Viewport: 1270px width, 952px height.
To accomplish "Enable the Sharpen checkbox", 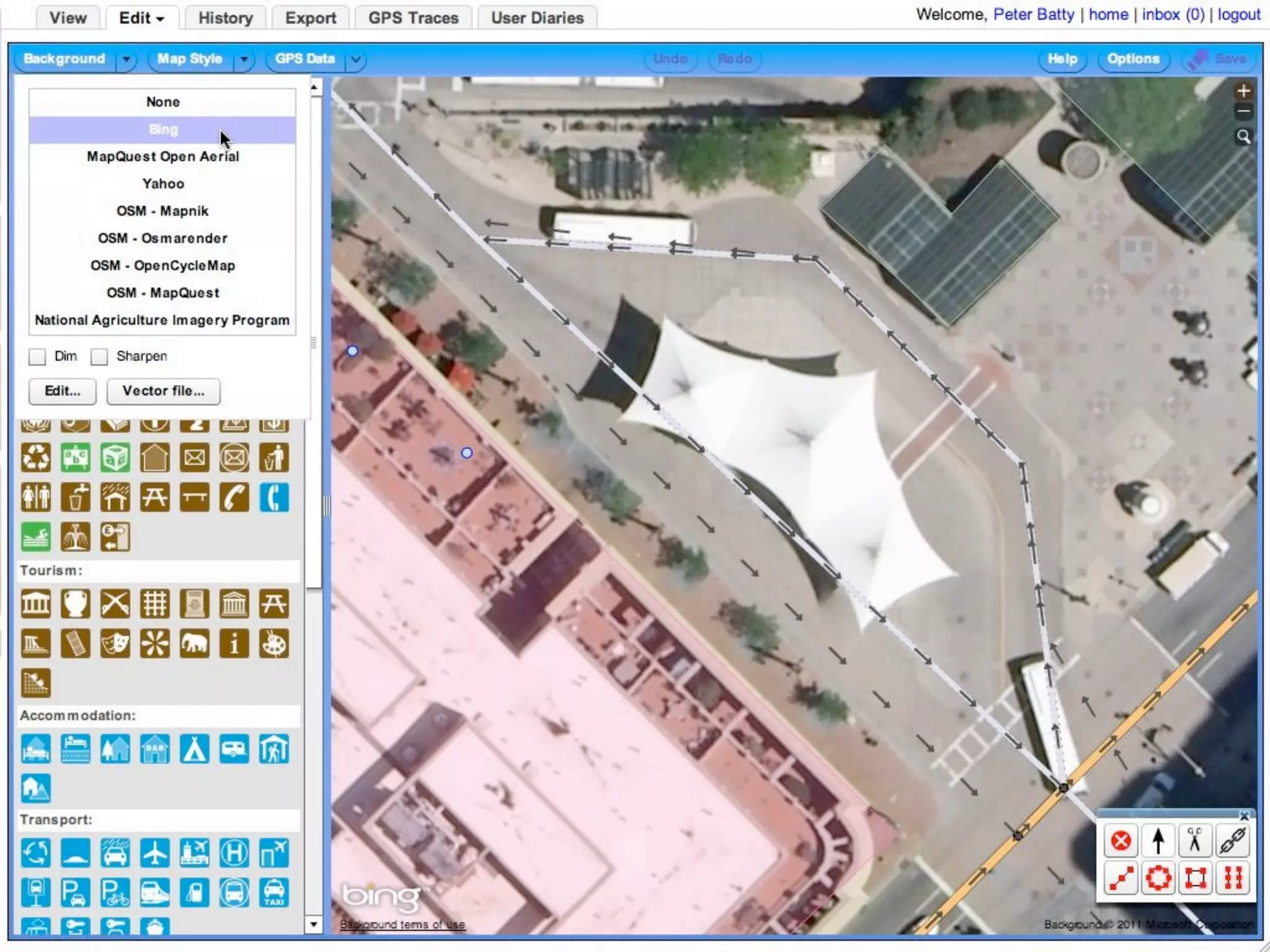I will (99, 356).
